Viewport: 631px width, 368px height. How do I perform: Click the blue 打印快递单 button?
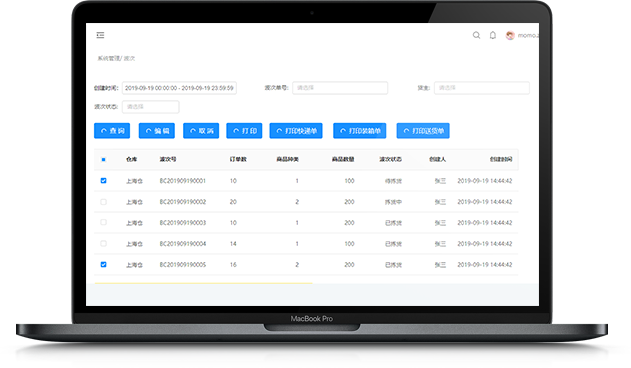pyautogui.click(x=296, y=131)
